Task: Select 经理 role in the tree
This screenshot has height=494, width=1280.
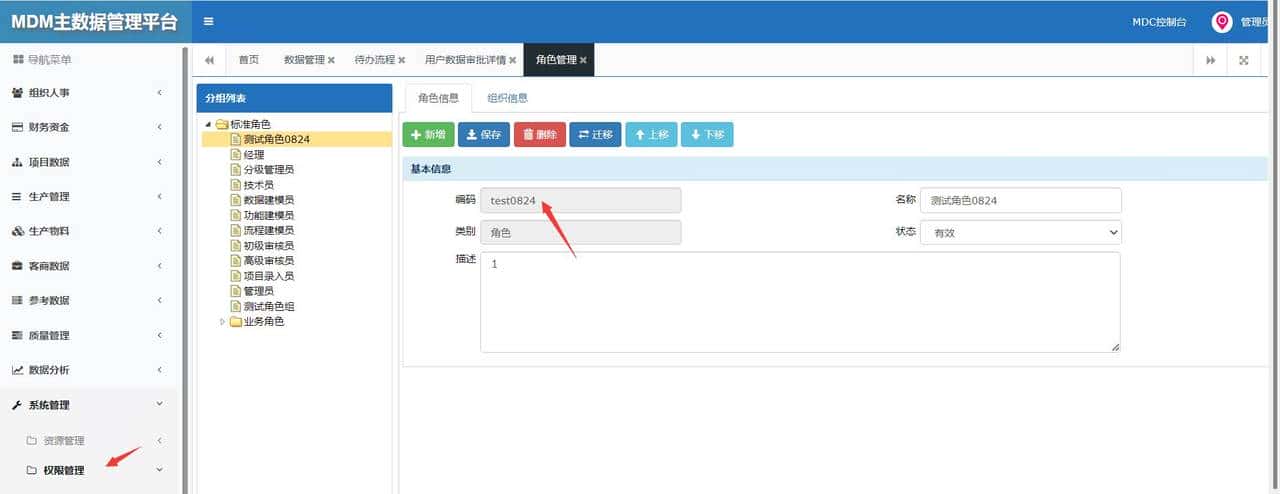Action: (x=254, y=155)
